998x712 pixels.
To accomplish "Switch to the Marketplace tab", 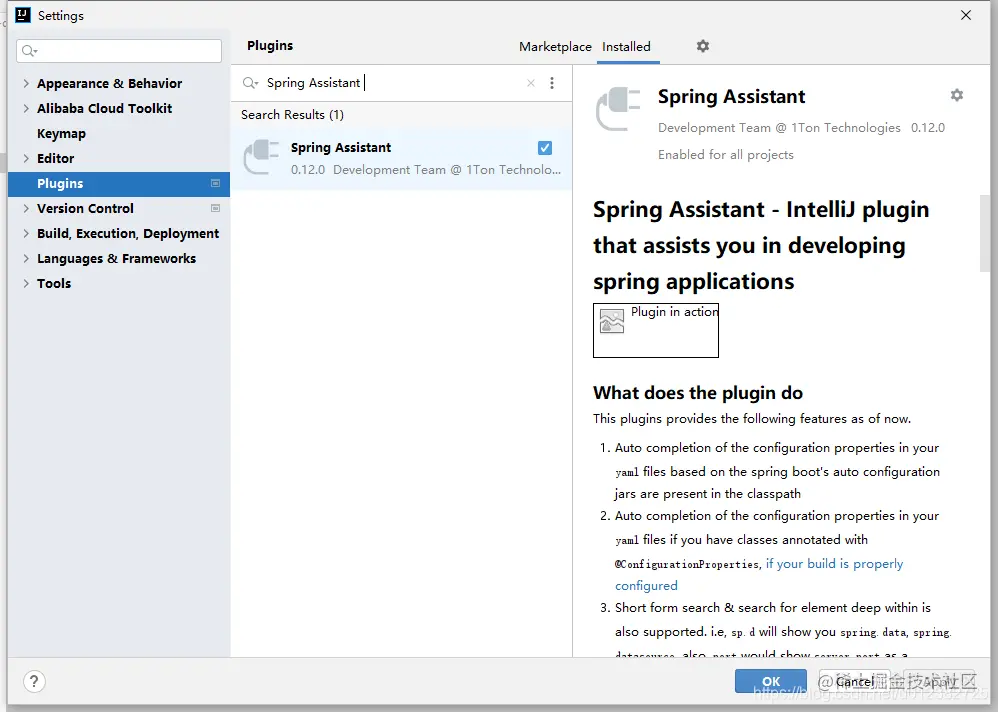I will click(555, 46).
